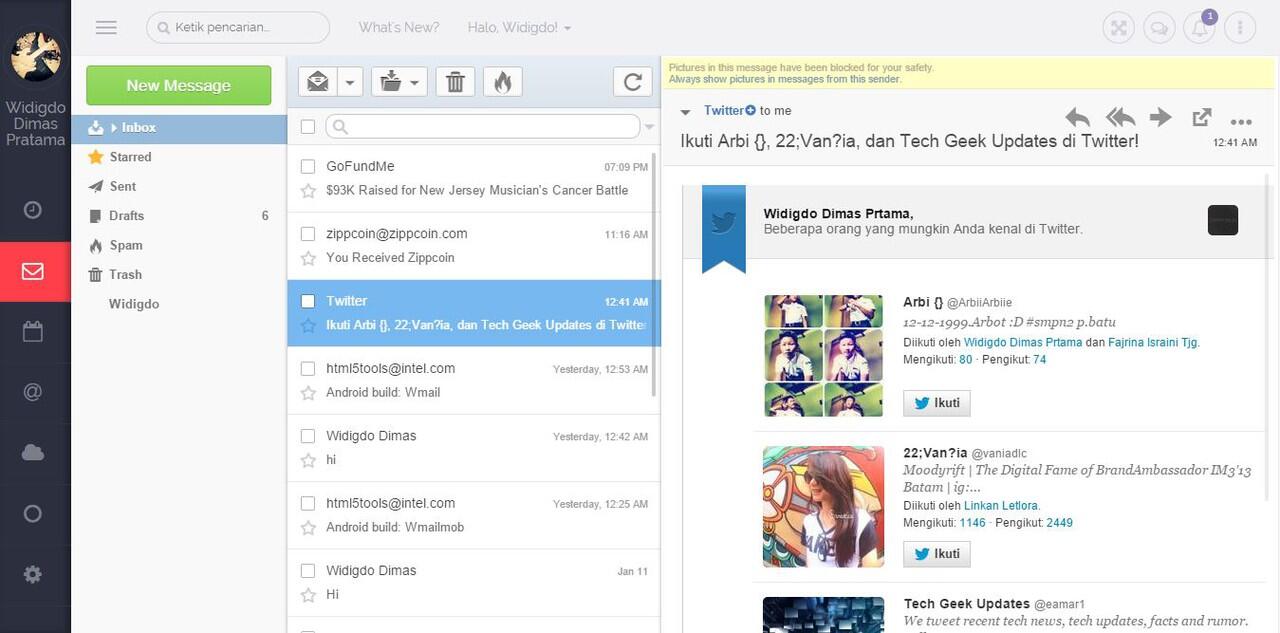Screen dimensions: 1280x633
Task: Open the cloud storage icon in the sidebar
Action: [x=33, y=453]
